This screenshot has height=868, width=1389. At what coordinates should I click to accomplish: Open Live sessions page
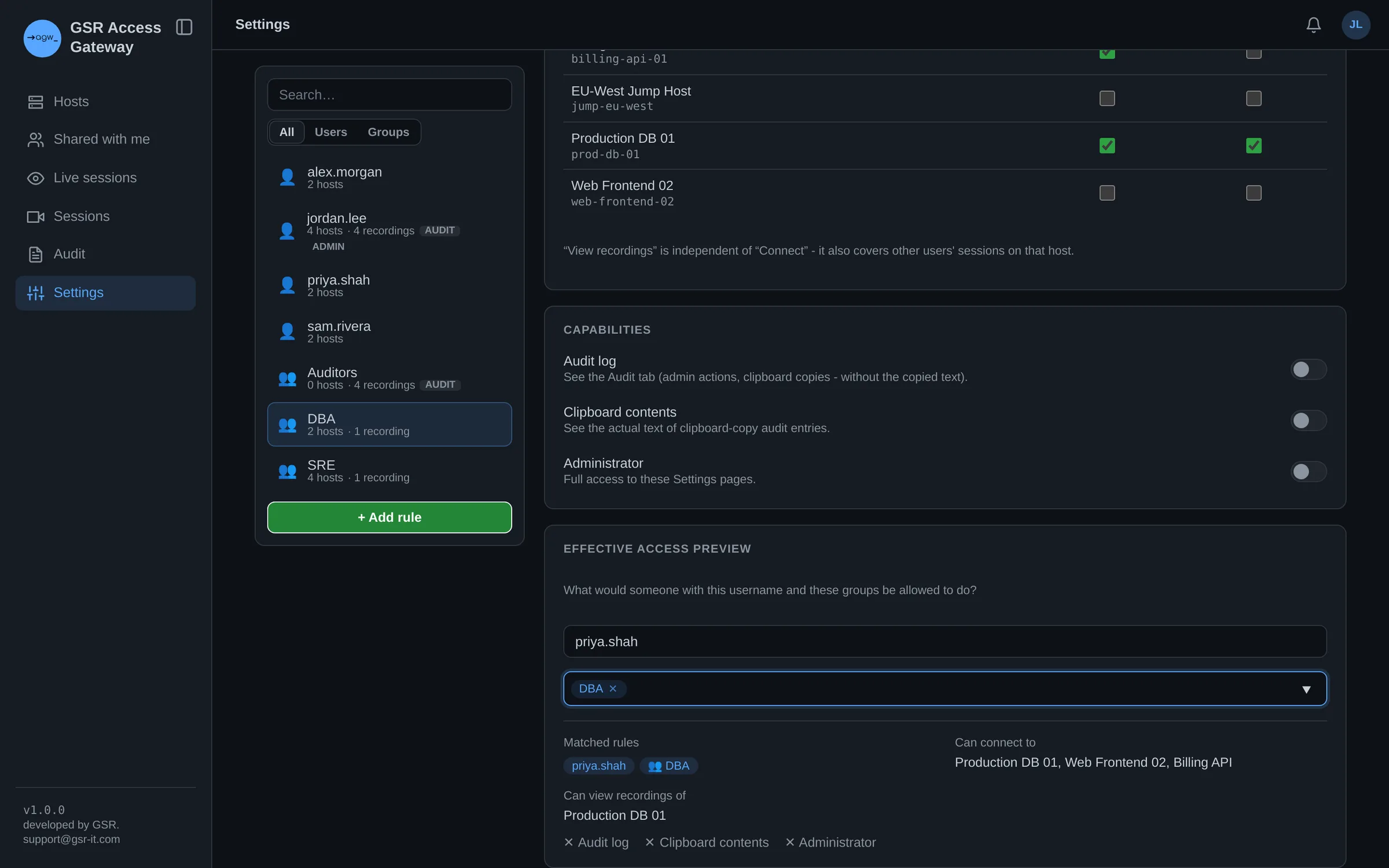105,178
